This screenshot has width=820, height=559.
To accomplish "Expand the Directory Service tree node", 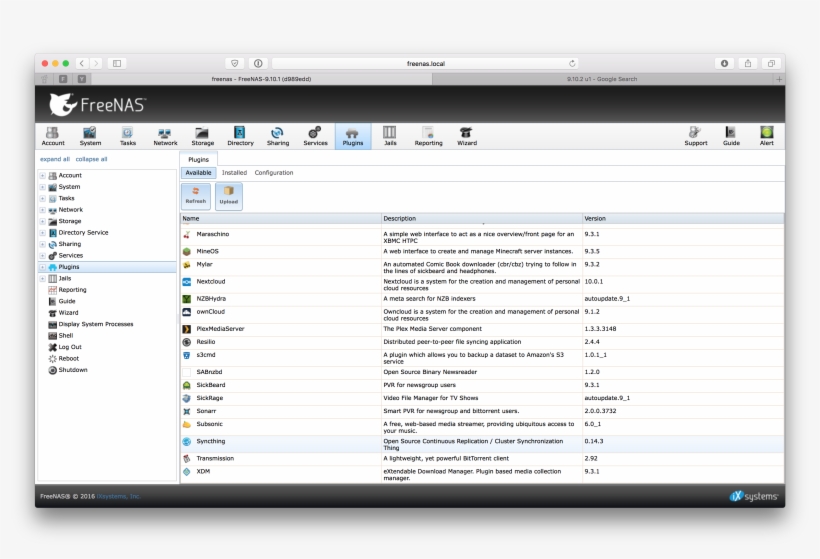I will tap(42, 233).
